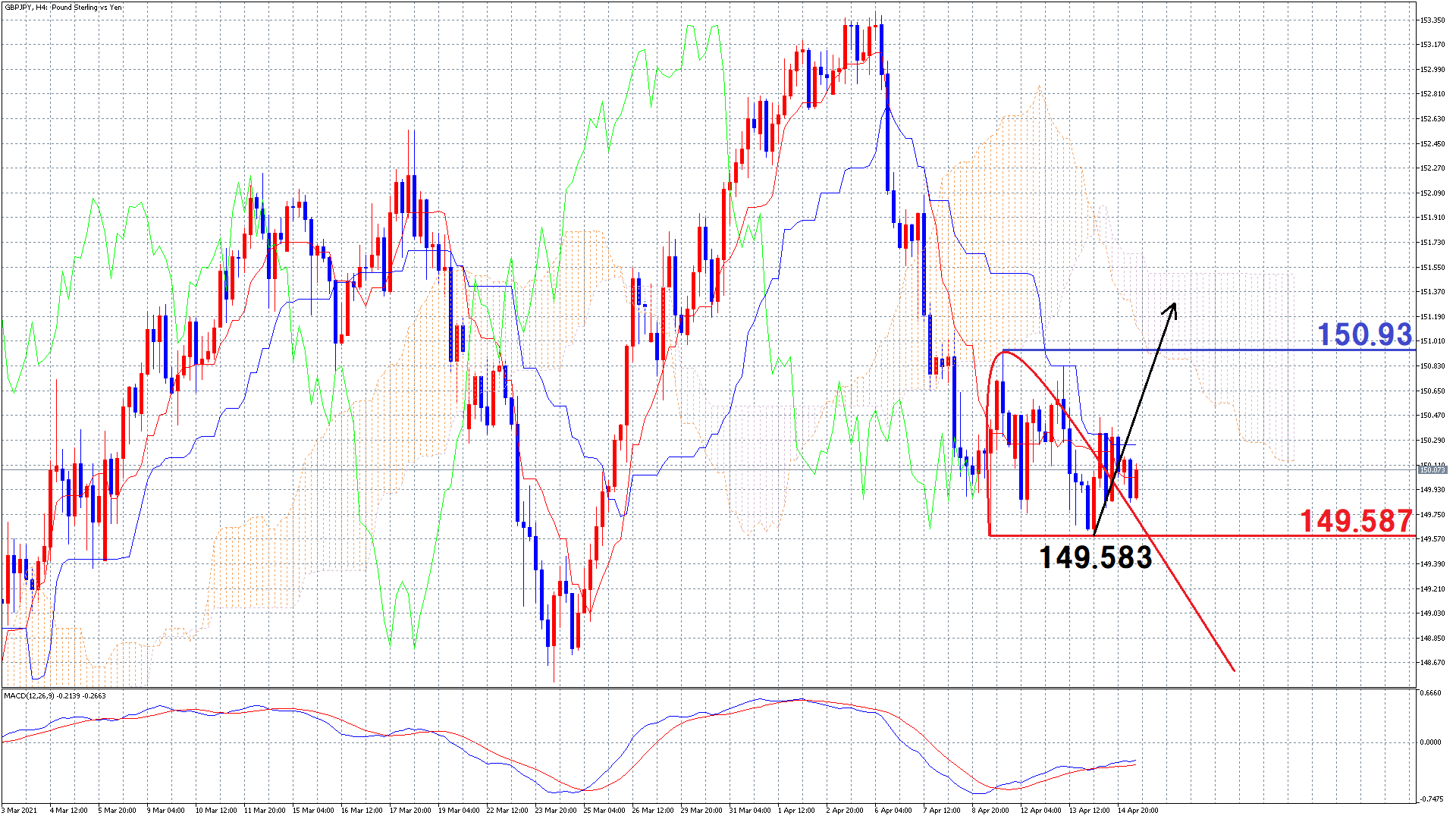Click the 148.670 price scale label
Viewport: 1456px width, 819px height.
(1432, 663)
